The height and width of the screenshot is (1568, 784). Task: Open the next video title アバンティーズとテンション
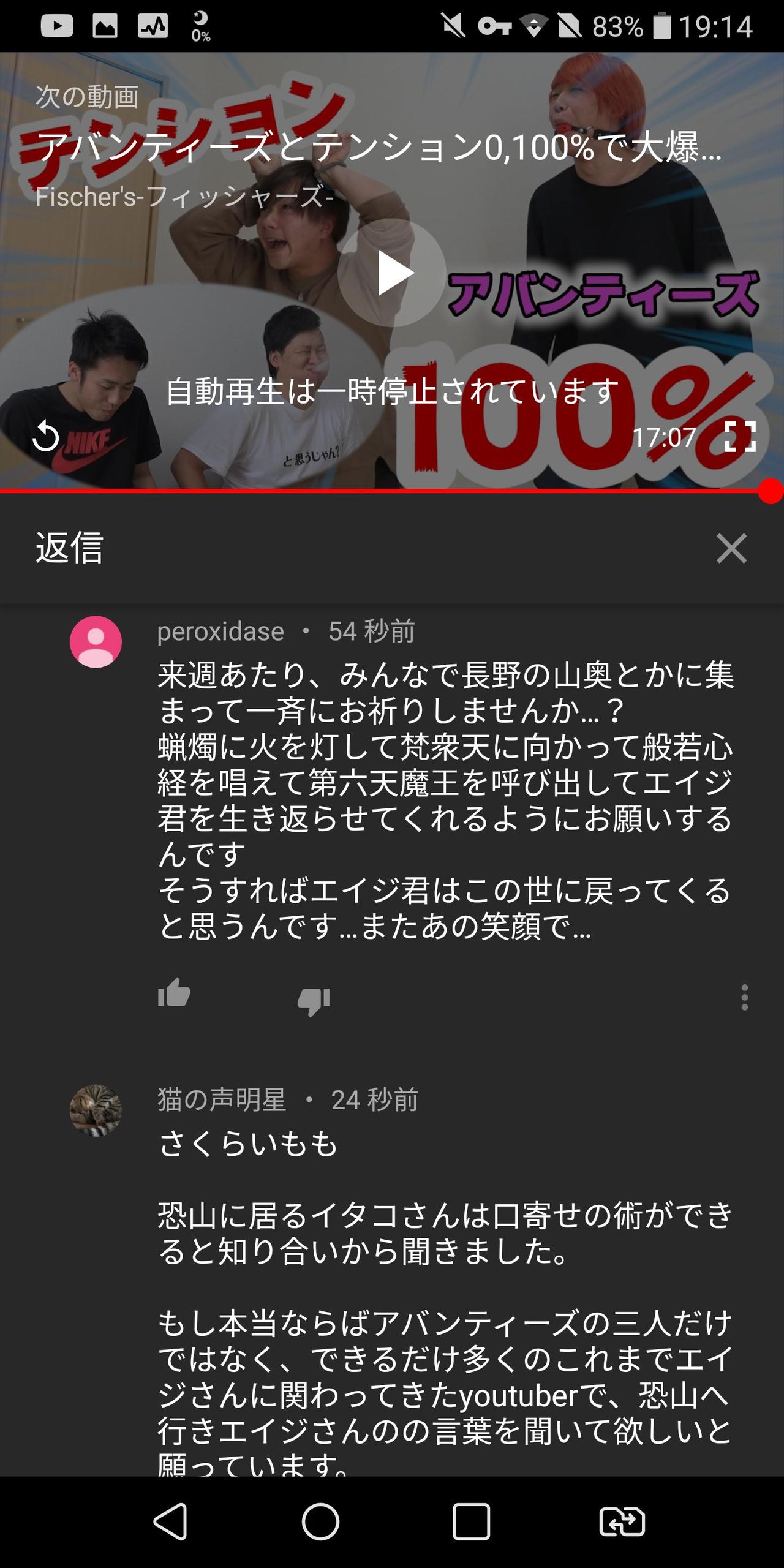379,148
